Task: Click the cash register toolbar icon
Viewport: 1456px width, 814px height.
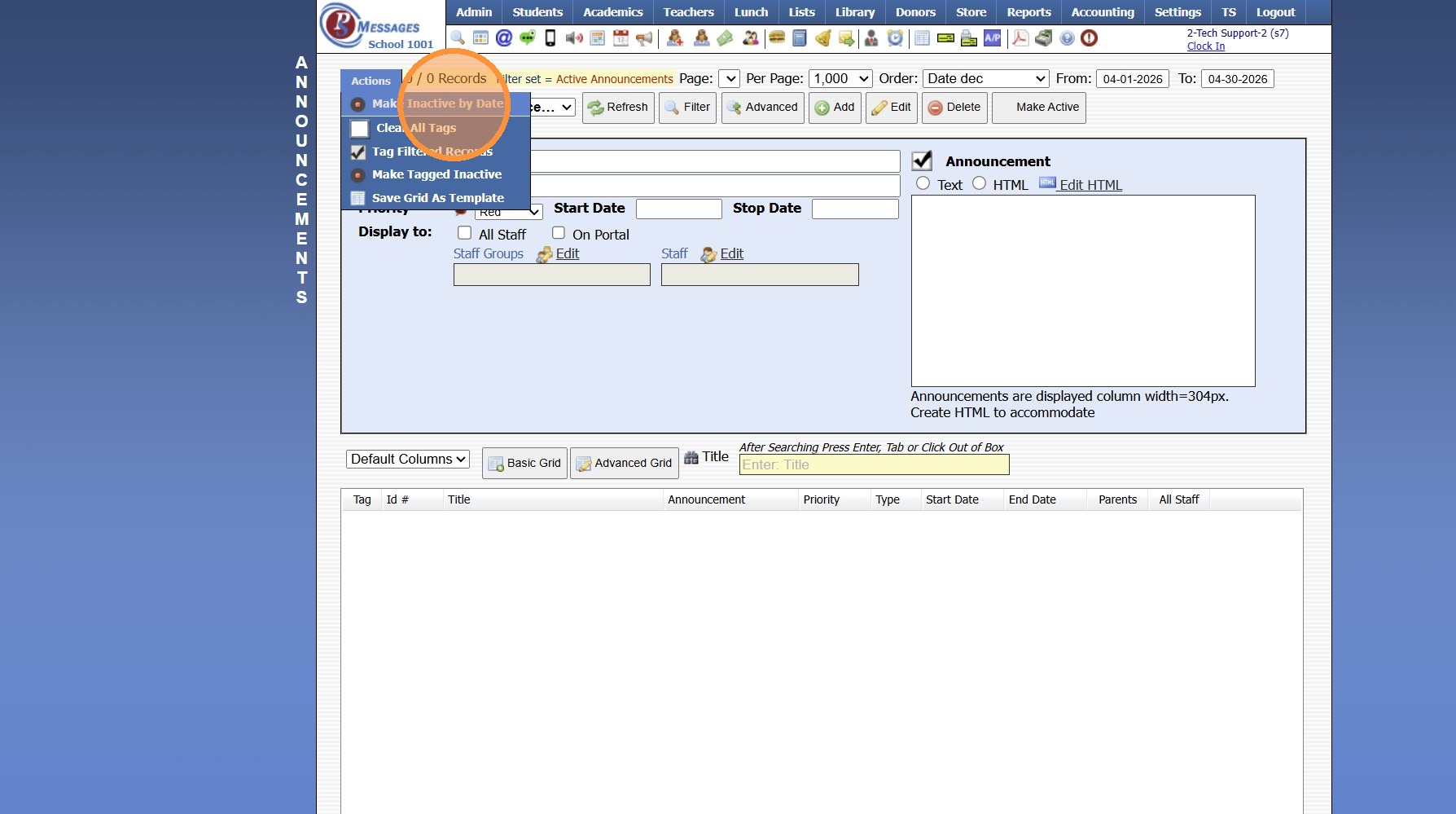Action: point(1043,38)
